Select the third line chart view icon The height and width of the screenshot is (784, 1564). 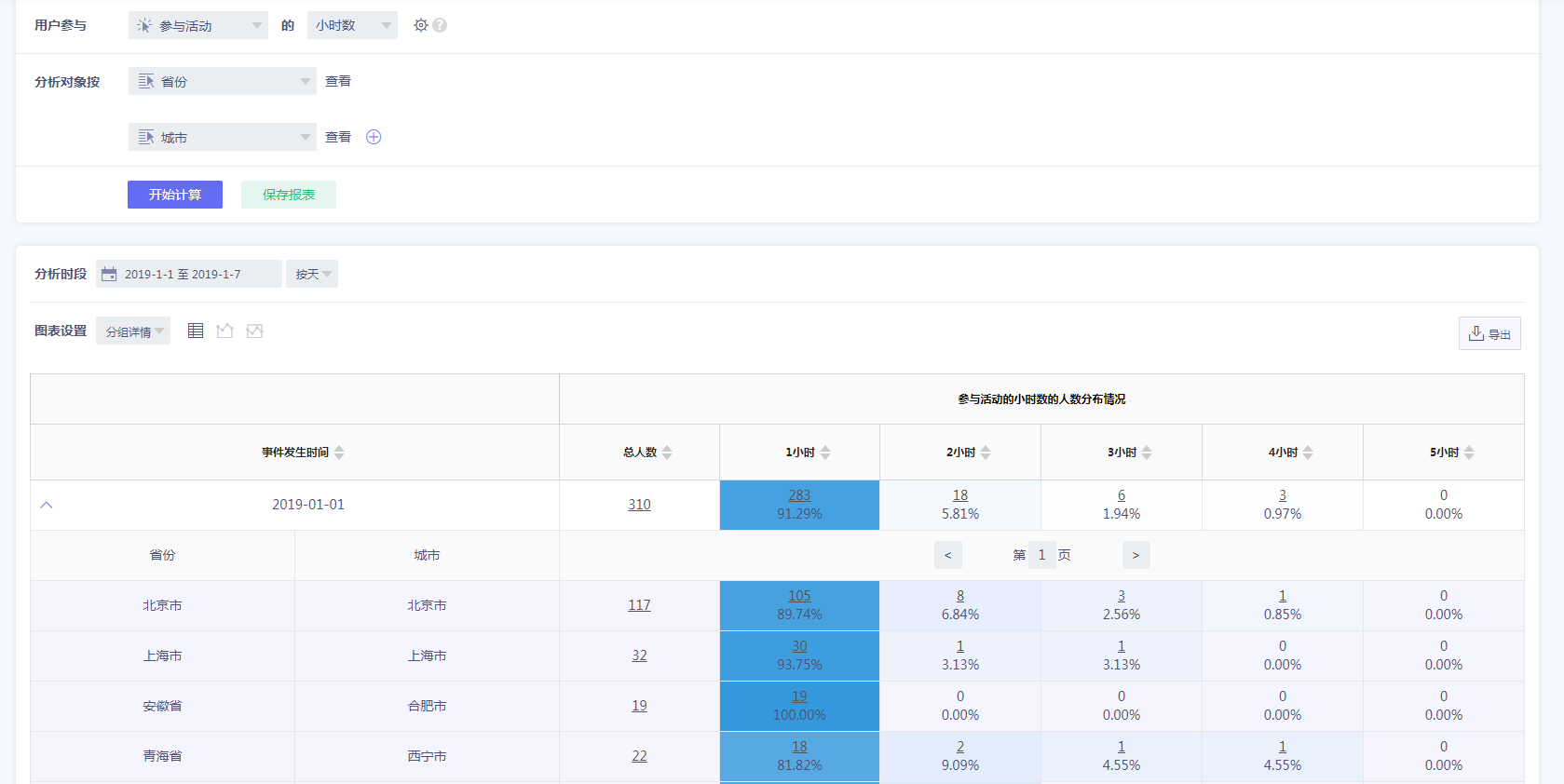[x=254, y=331]
